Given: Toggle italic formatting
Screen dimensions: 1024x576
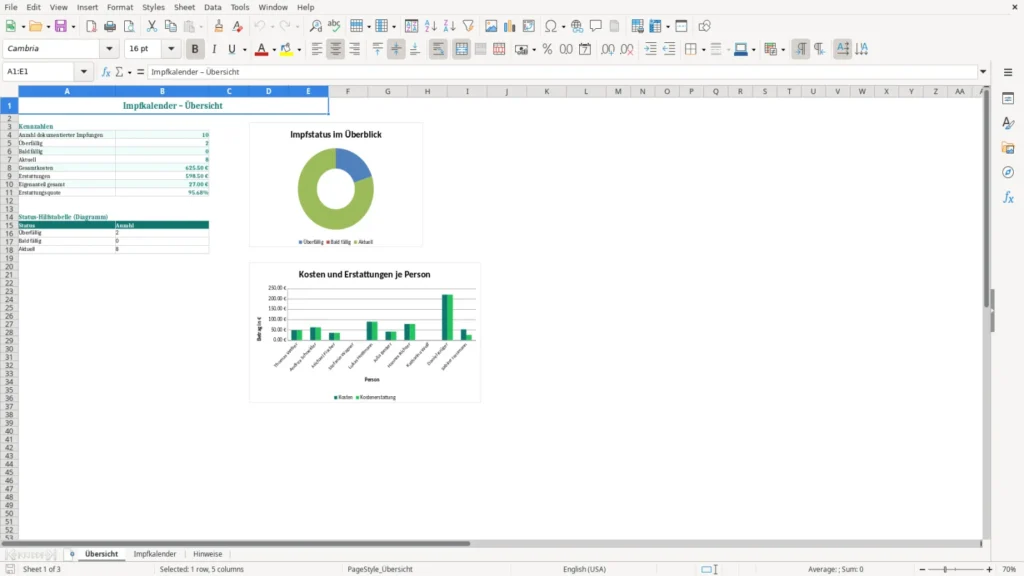Looking at the screenshot, I should [x=214, y=49].
